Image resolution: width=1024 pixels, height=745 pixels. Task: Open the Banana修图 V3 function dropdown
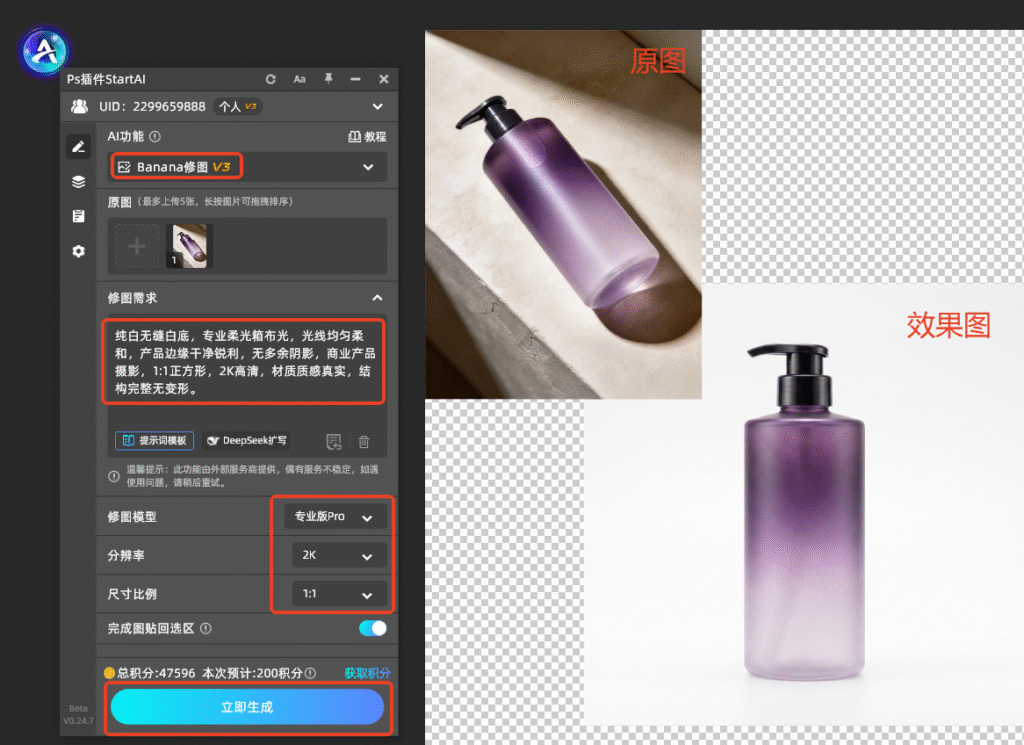pos(248,167)
